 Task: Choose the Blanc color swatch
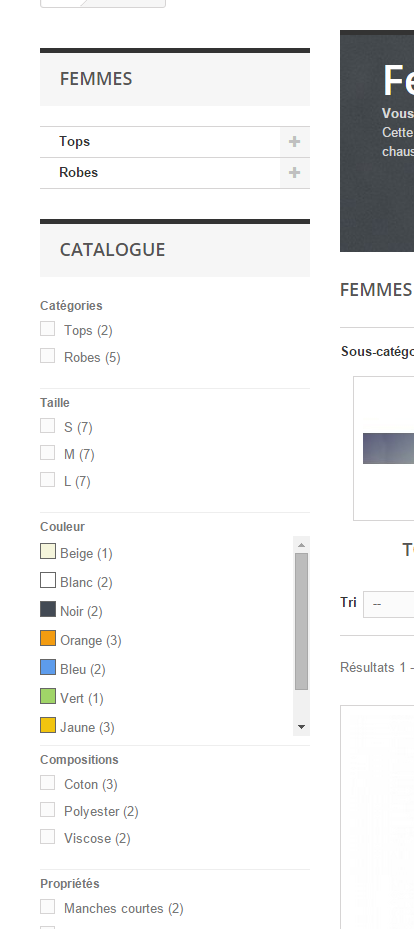coord(48,580)
